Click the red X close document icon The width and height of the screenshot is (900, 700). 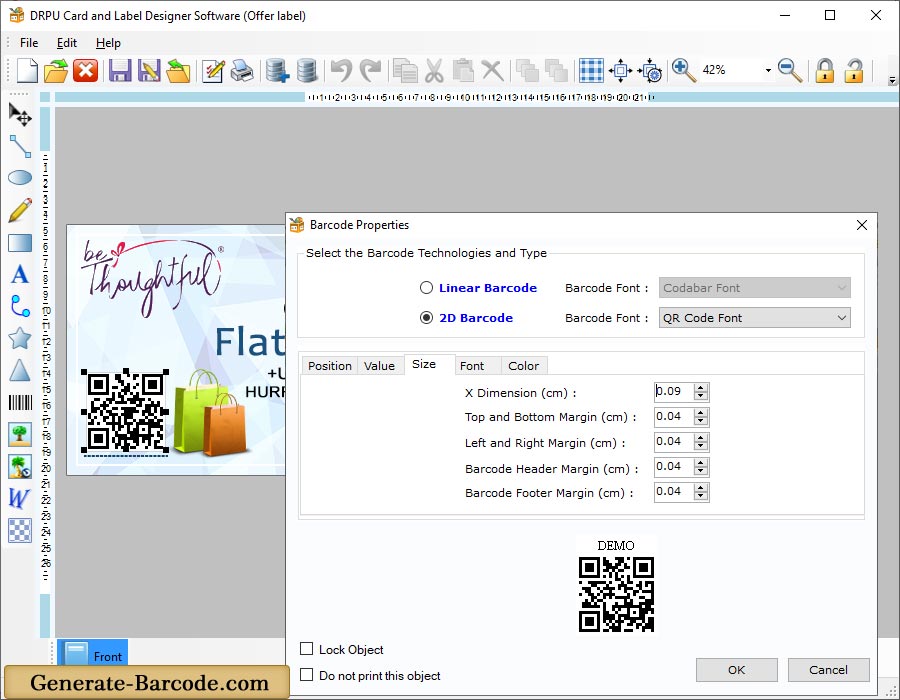click(x=86, y=71)
